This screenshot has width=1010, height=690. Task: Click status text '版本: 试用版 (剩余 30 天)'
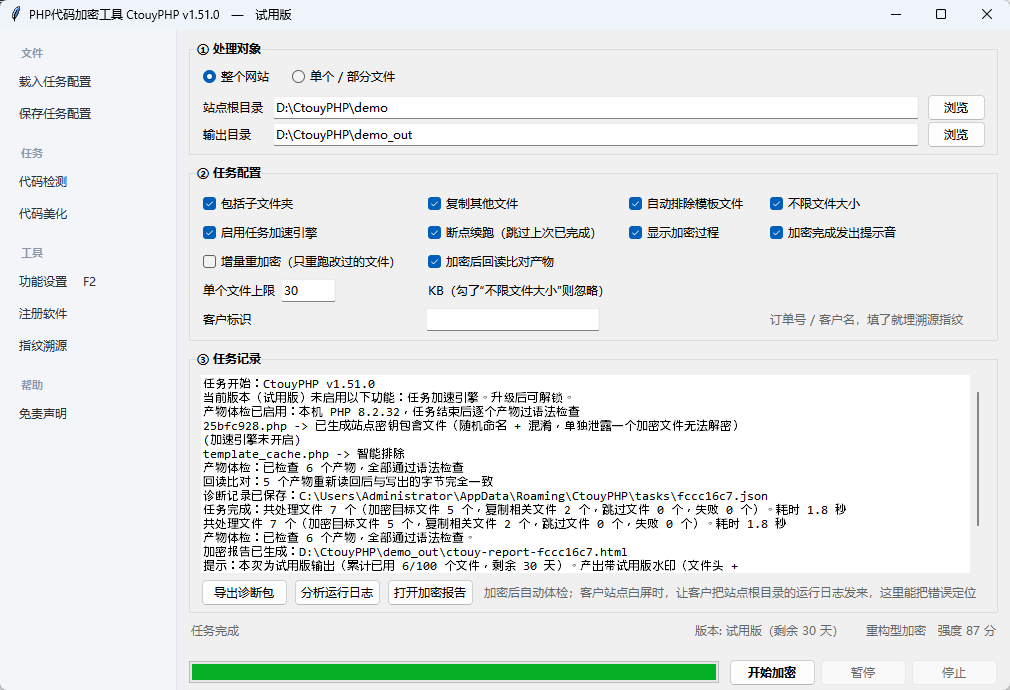click(766, 631)
